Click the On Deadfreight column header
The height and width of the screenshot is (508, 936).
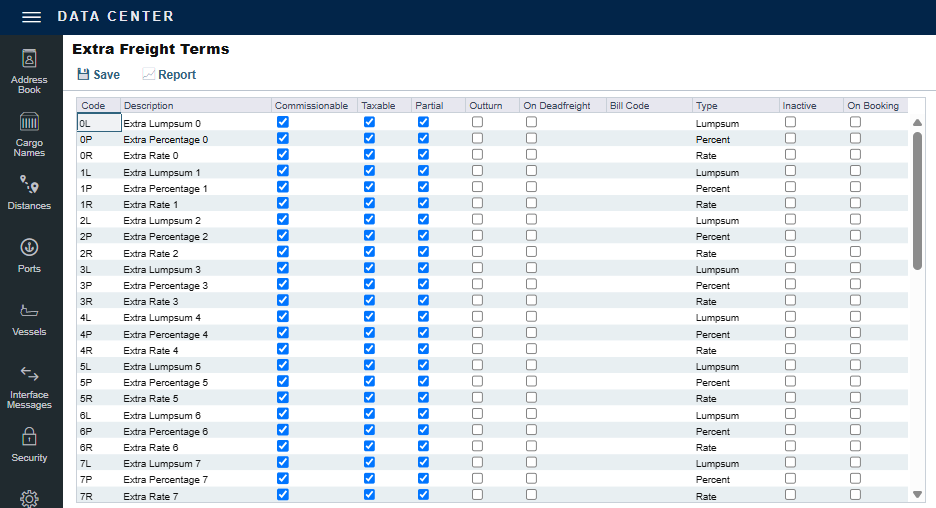click(x=563, y=106)
